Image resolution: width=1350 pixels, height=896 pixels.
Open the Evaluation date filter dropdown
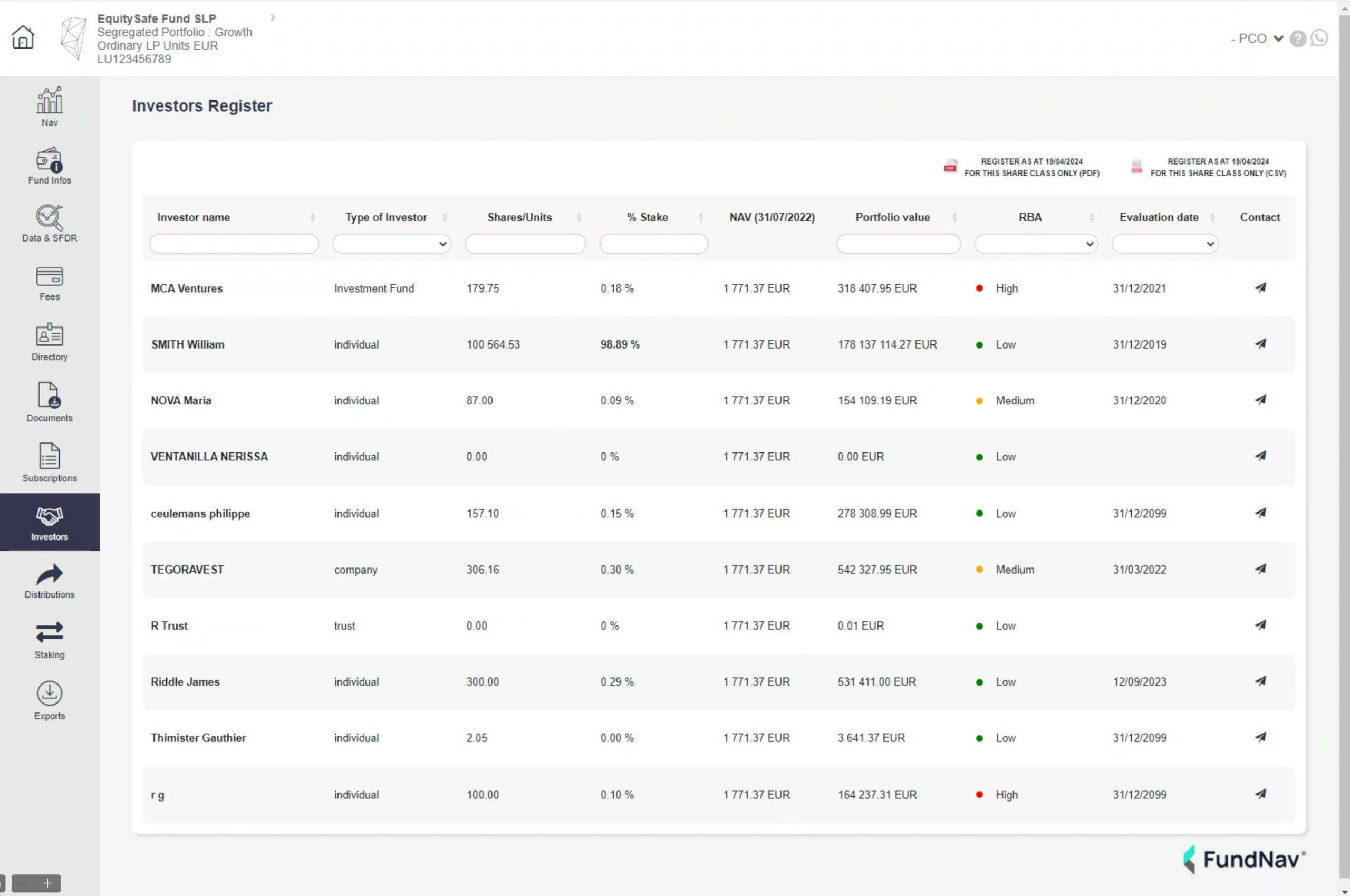[1165, 244]
